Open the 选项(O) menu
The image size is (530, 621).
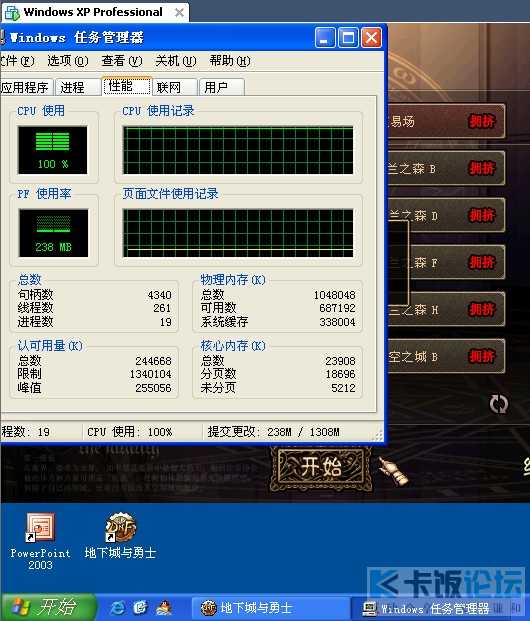(68, 61)
